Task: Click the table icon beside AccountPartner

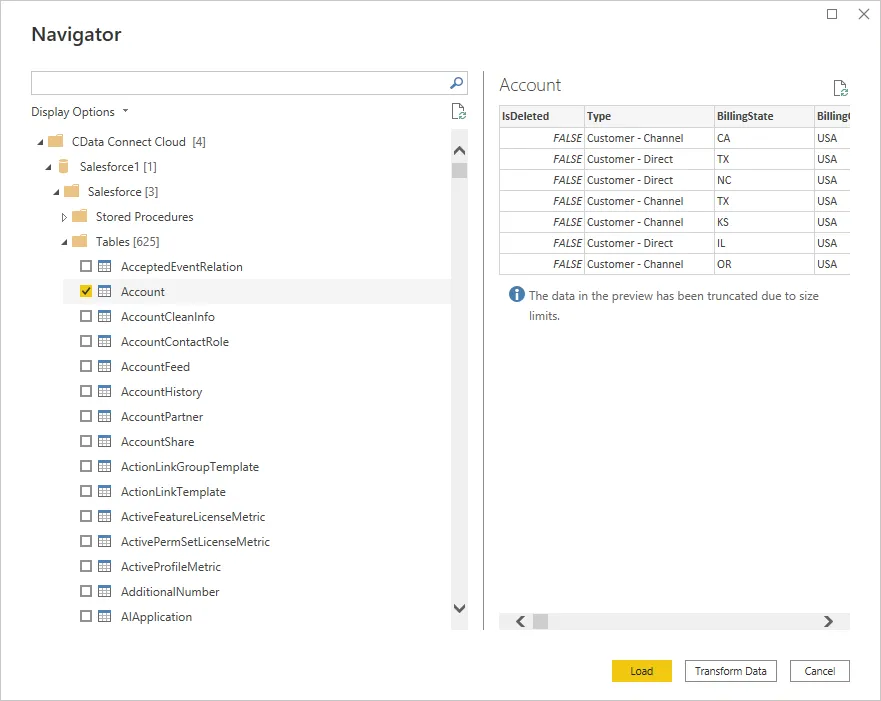Action: click(x=104, y=416)
